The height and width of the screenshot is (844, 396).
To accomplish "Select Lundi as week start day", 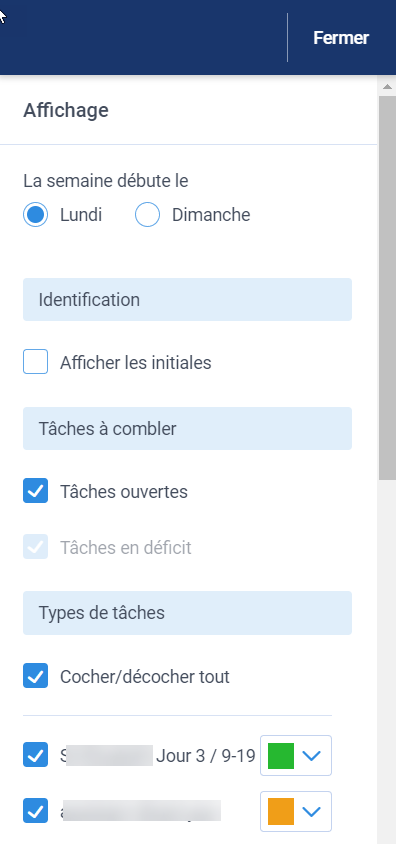I will [x=36, y=215].
